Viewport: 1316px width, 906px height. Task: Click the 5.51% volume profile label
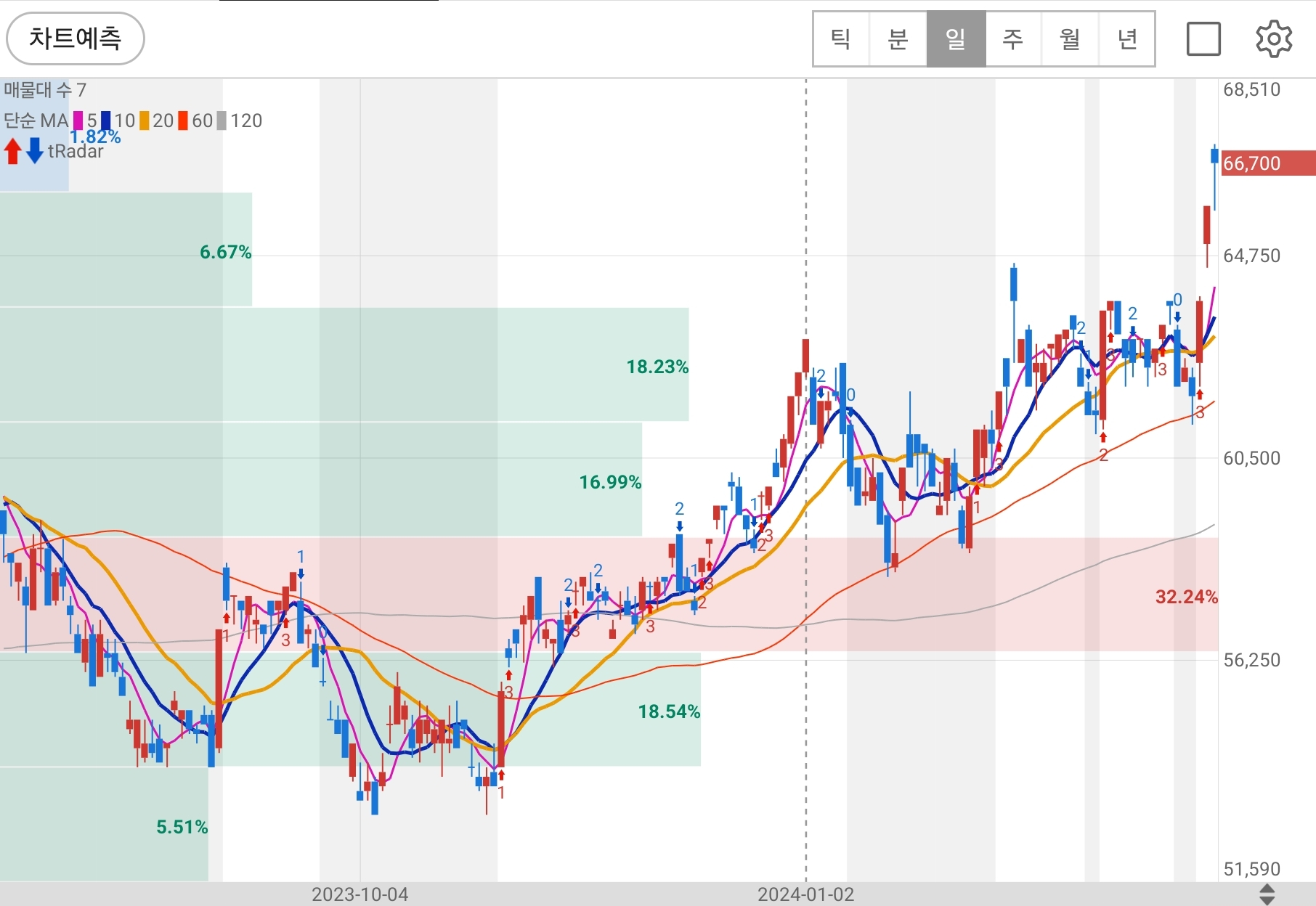click(182, 827)
